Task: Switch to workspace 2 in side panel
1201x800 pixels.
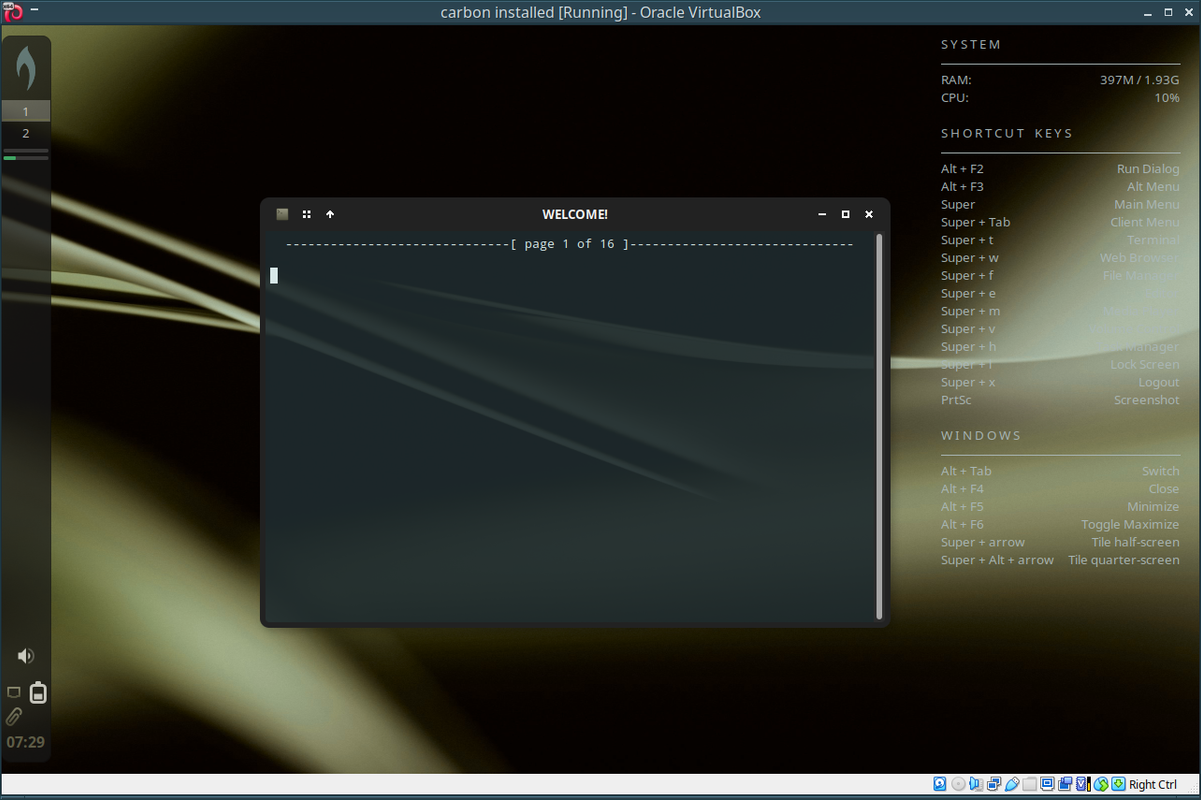Action: pyautogui.click(x=26, y=133)
